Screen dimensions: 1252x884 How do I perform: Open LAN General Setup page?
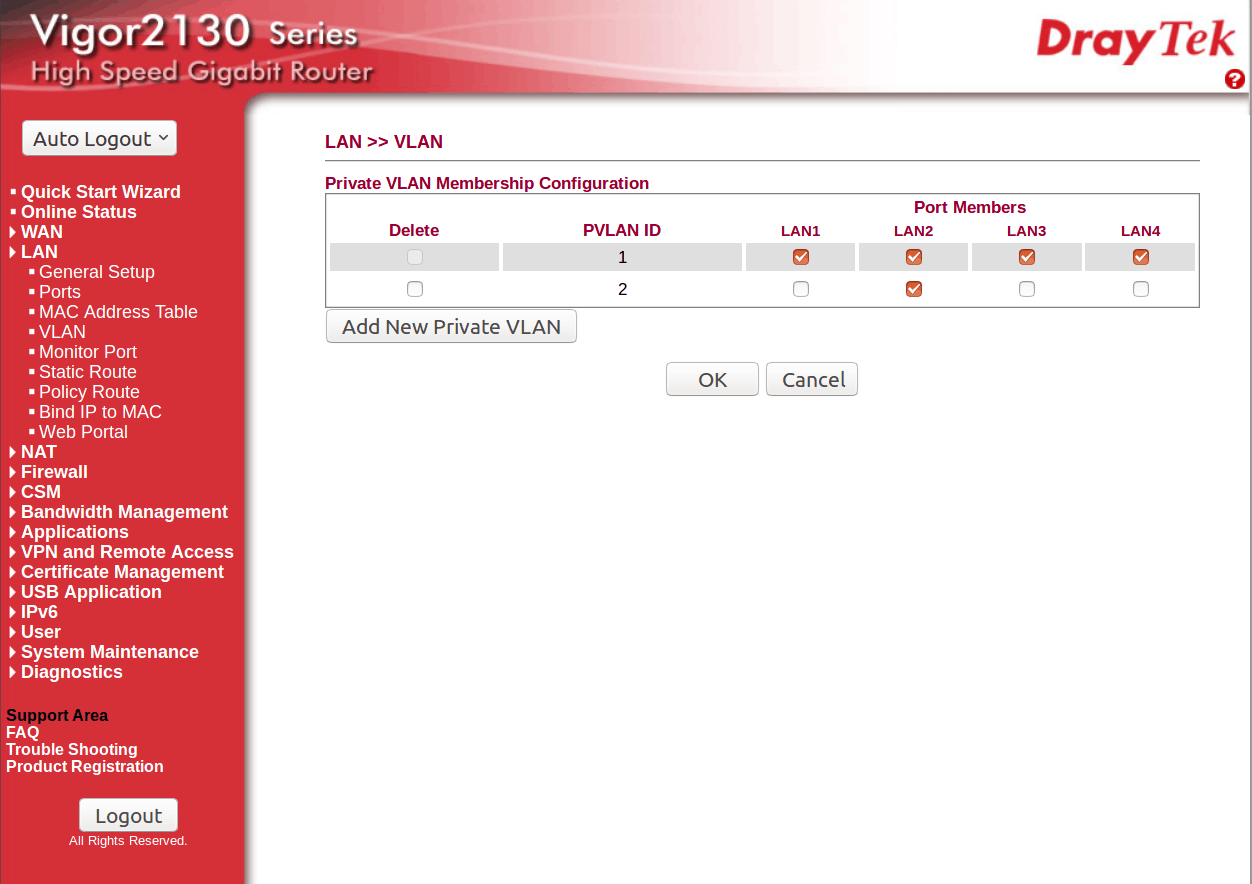96,272
